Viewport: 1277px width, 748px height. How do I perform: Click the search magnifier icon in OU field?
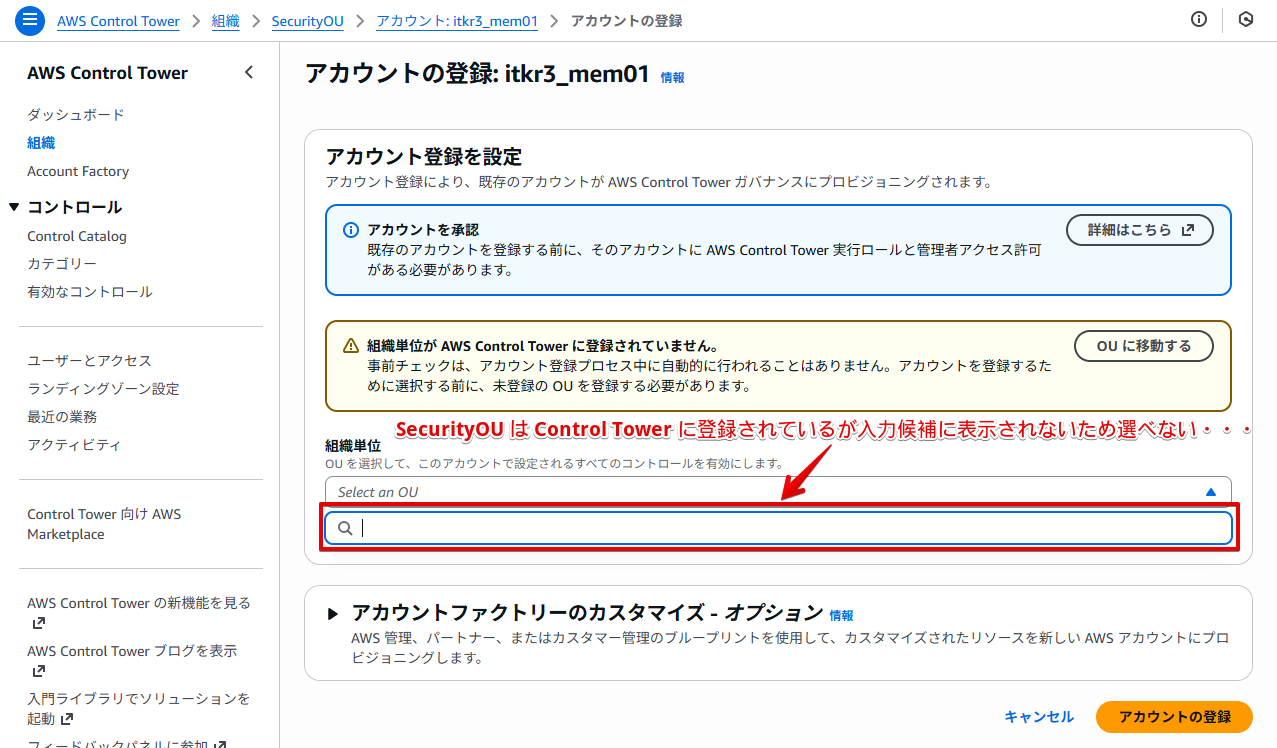(x=345, y=528)
